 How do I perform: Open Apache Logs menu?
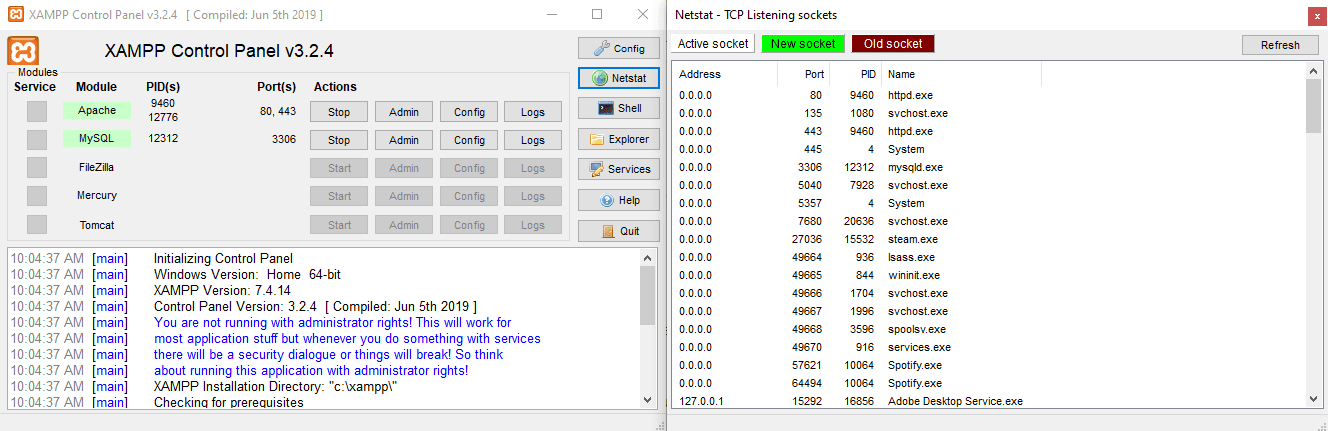533,112
